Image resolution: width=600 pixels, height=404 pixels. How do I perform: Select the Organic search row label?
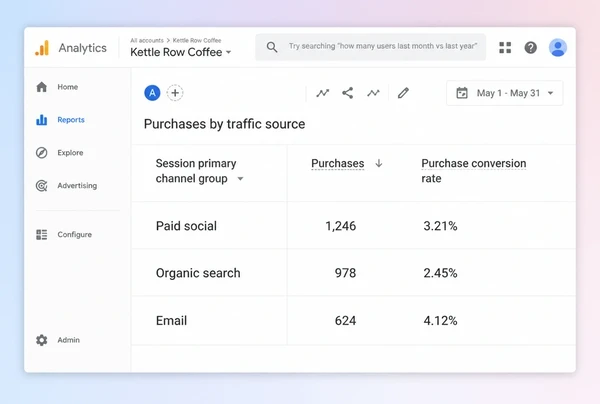(198, 273)
